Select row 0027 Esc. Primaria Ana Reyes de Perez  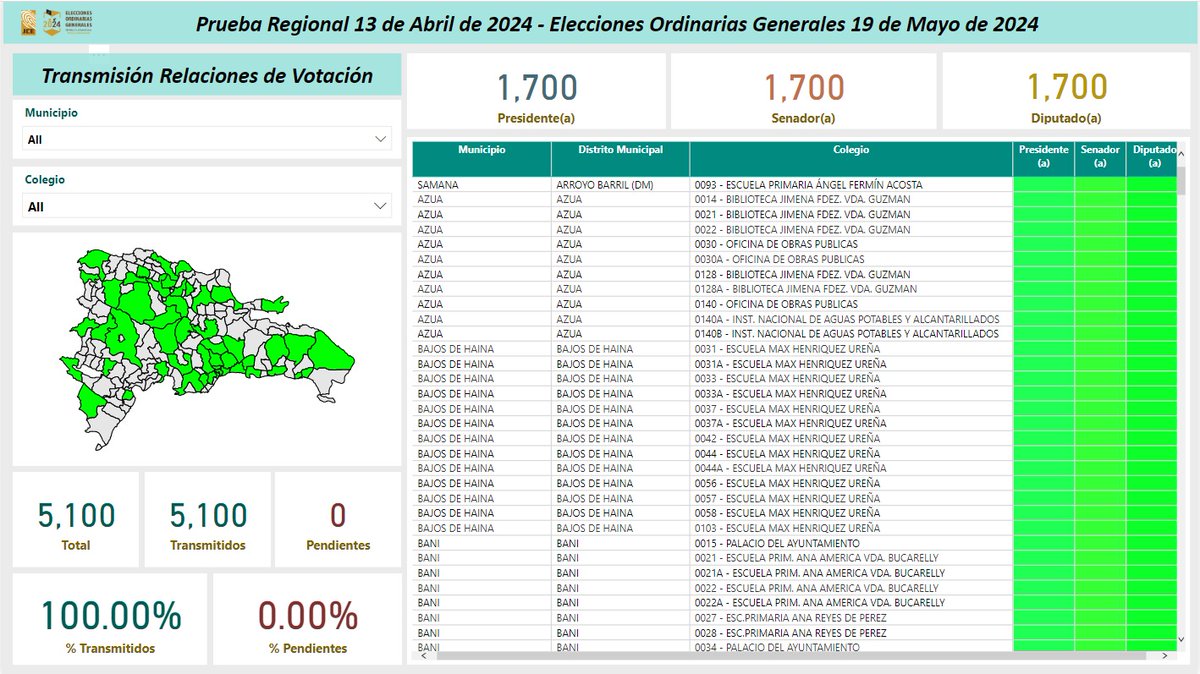[795, 618]
